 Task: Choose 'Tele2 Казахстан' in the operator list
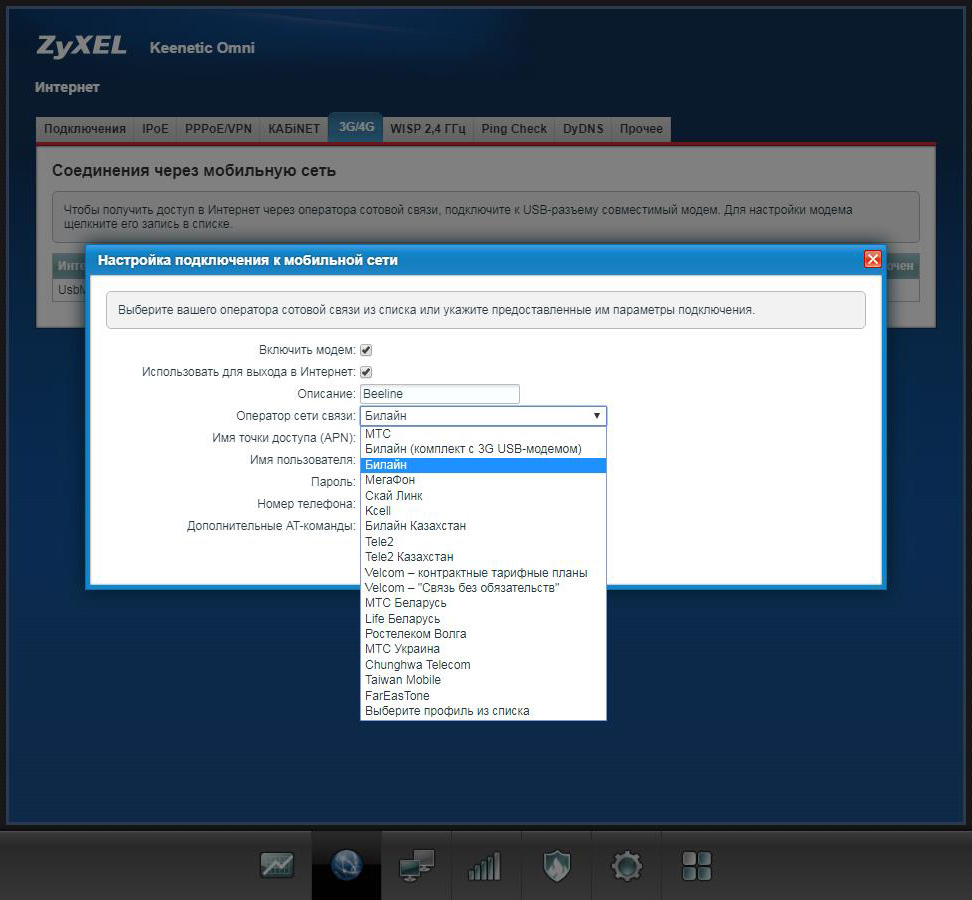coord(409,557)
